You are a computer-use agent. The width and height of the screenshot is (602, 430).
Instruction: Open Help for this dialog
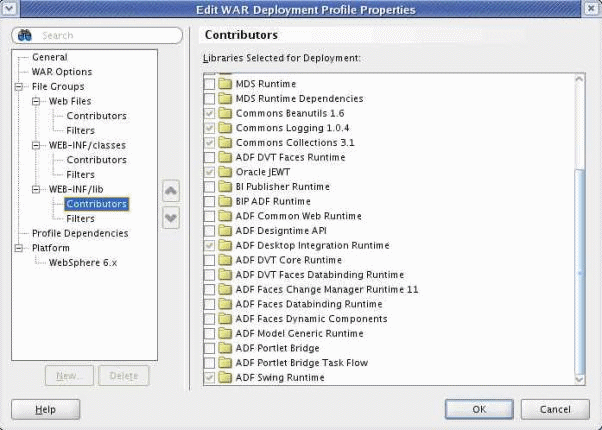(x=46, y=409)
